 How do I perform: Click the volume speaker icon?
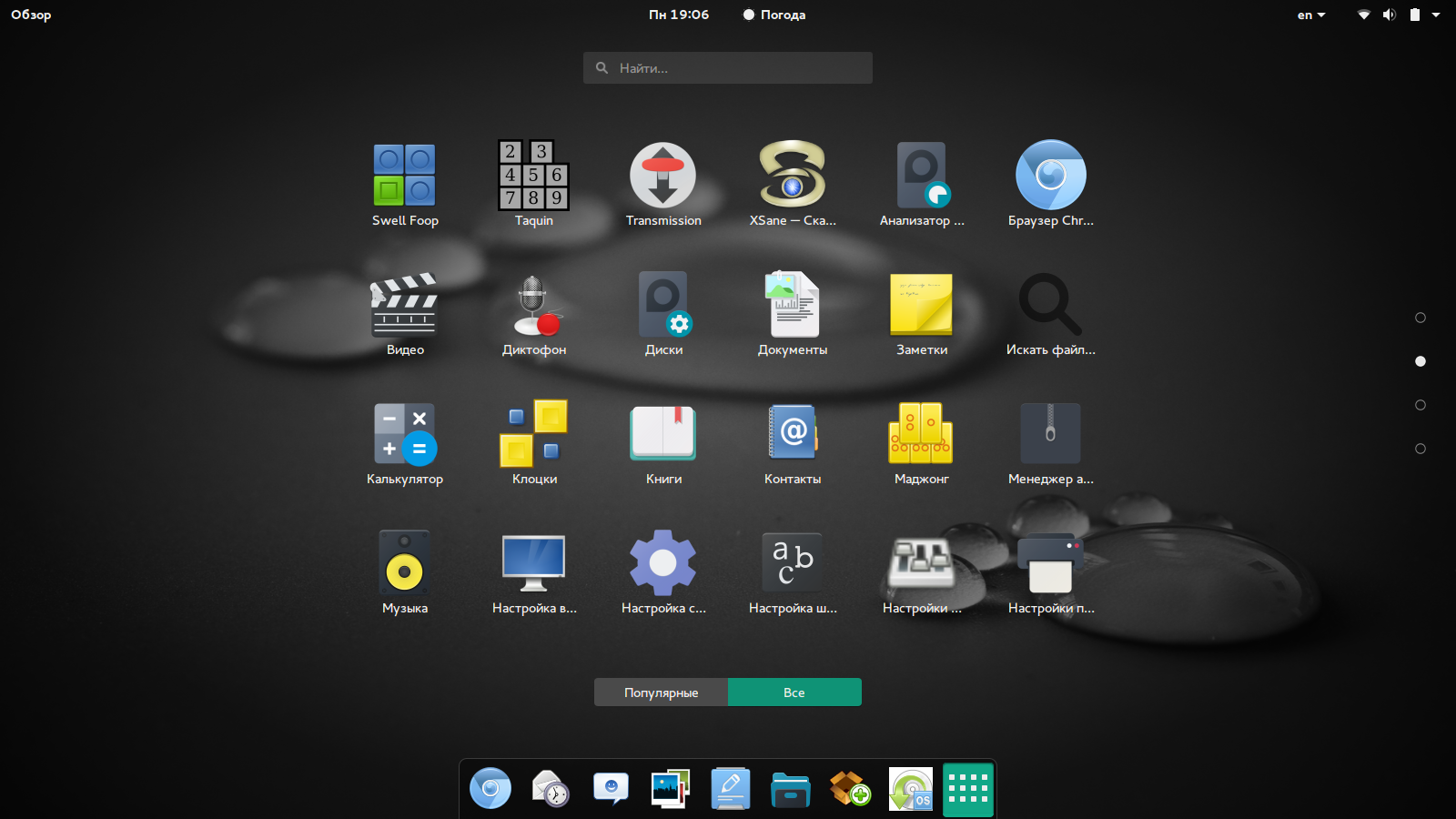[1390, 15]
